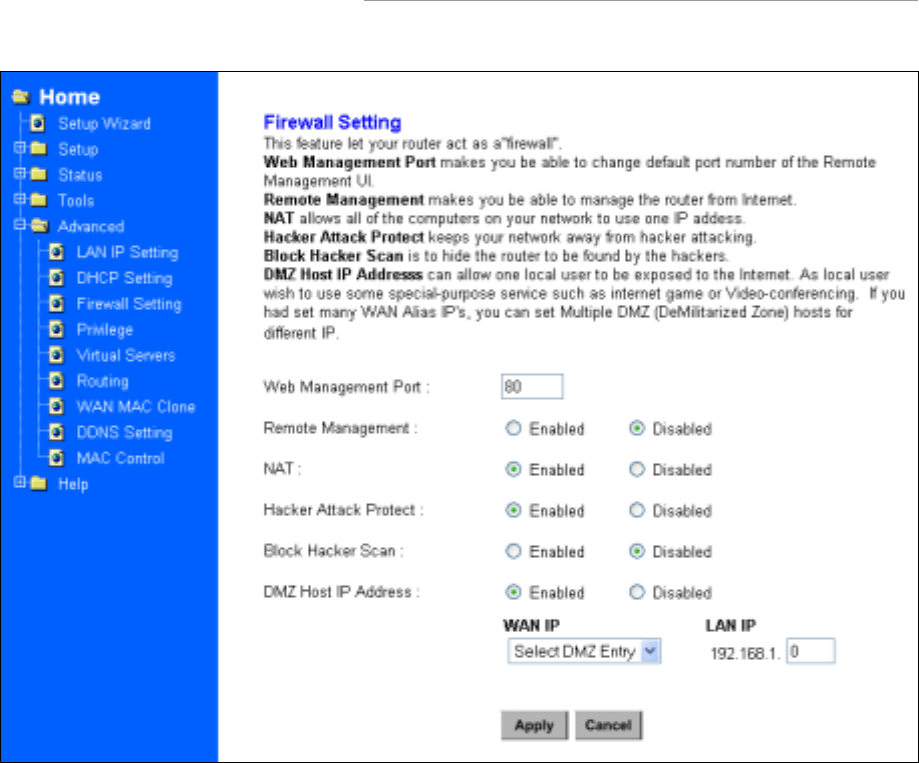Open the Select DMZ Entry dropdown

click(x=584, y=651)
